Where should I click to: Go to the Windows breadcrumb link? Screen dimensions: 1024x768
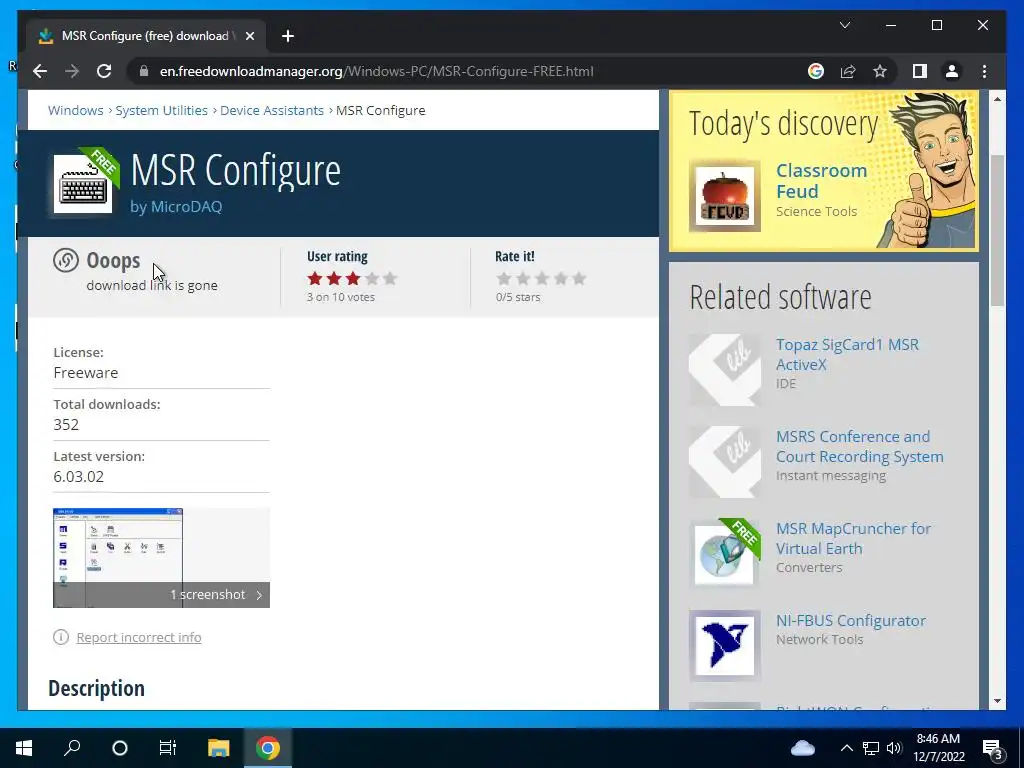tap(76, 110)
